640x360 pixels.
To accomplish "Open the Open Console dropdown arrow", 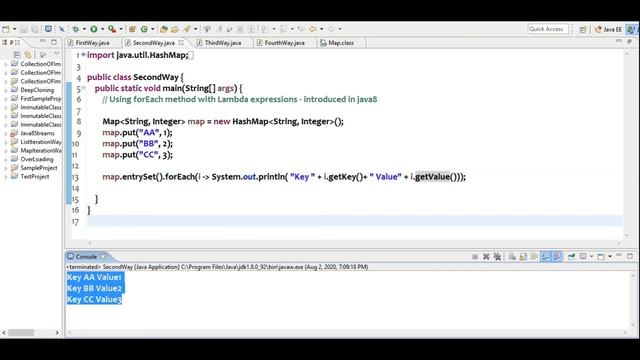I will tap(610, 256).
